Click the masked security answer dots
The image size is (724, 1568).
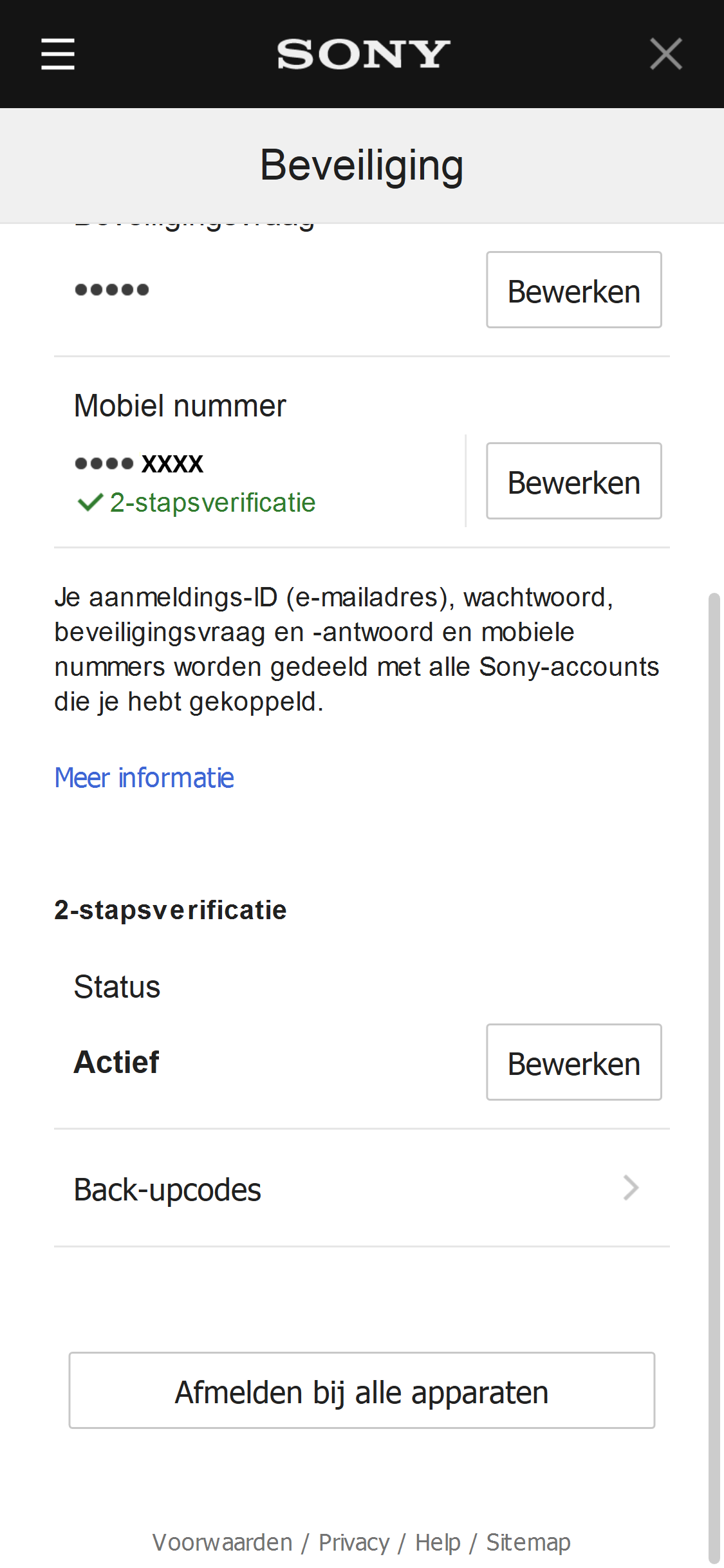112,290
